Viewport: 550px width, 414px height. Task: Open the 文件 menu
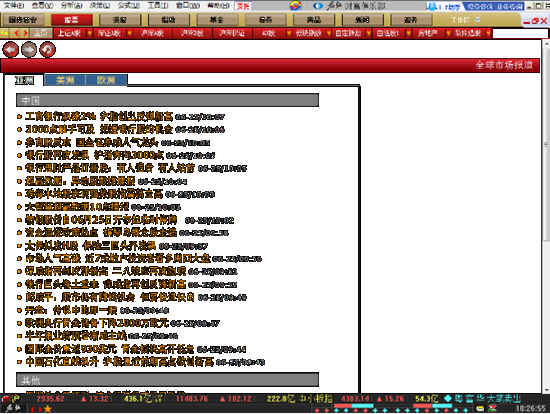coord(14,6)
